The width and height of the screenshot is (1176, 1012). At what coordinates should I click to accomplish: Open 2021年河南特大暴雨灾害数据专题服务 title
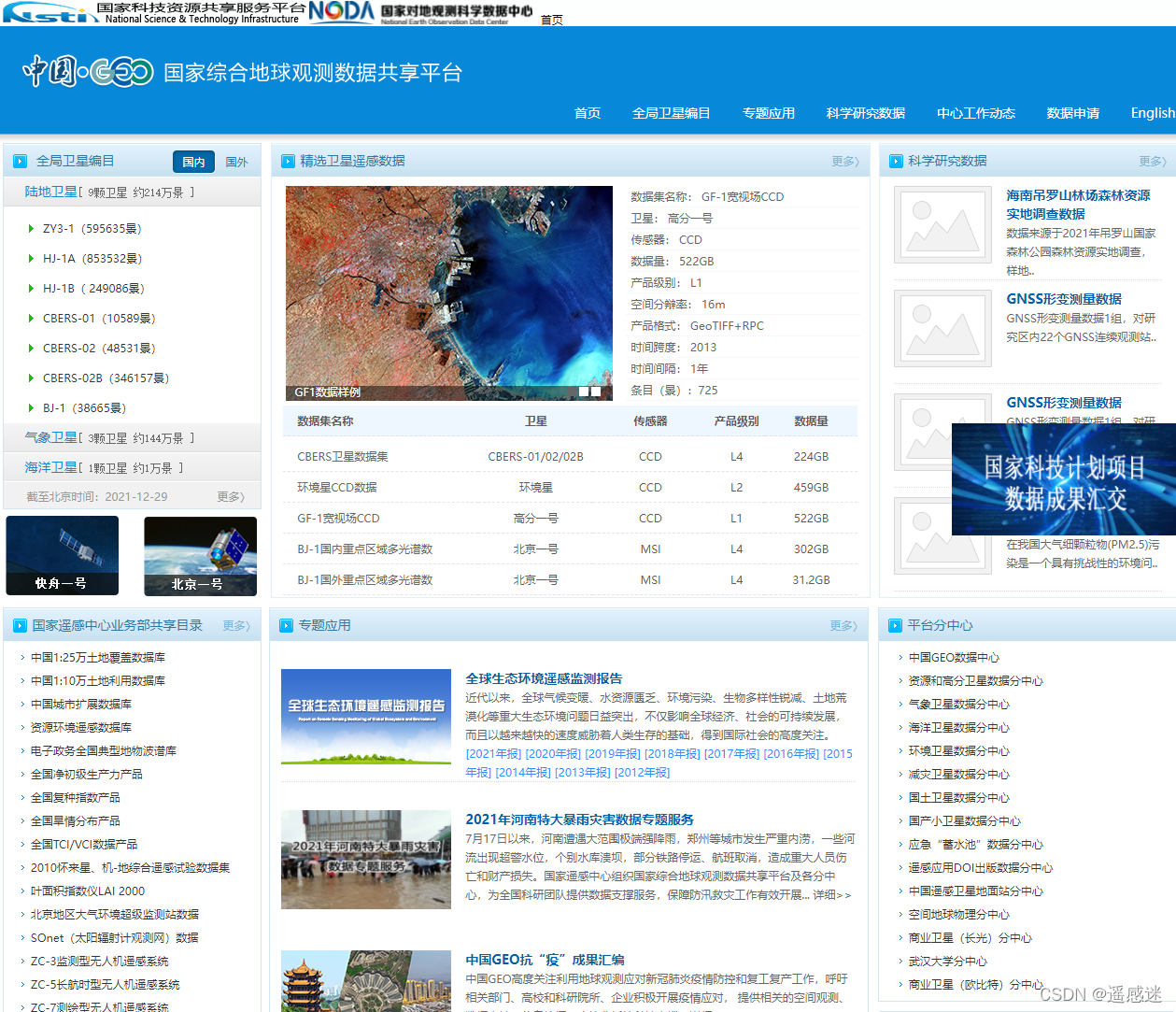(579, 820)
